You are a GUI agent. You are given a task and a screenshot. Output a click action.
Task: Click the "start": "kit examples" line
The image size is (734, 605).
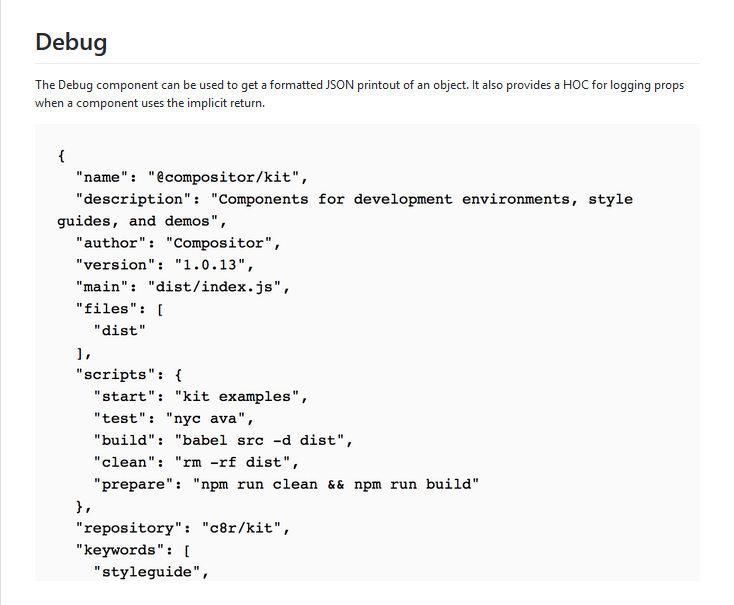pos(200,397)
